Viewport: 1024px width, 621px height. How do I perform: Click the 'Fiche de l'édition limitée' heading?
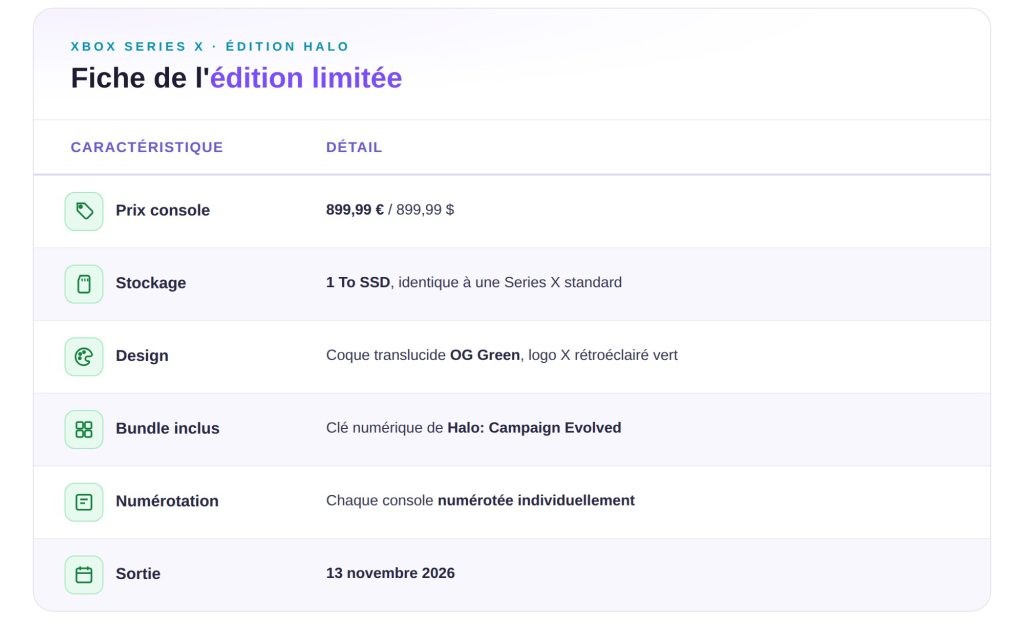point(236,78)
